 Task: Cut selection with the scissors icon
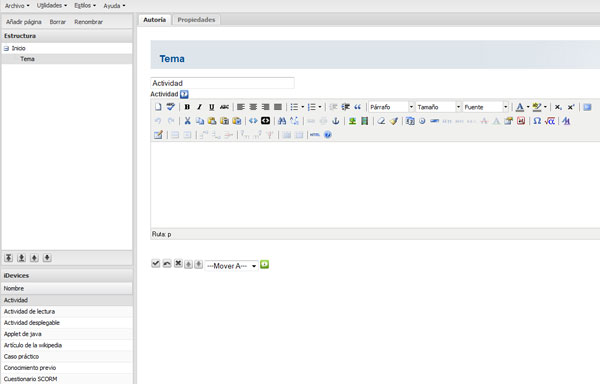click(187, 121)
